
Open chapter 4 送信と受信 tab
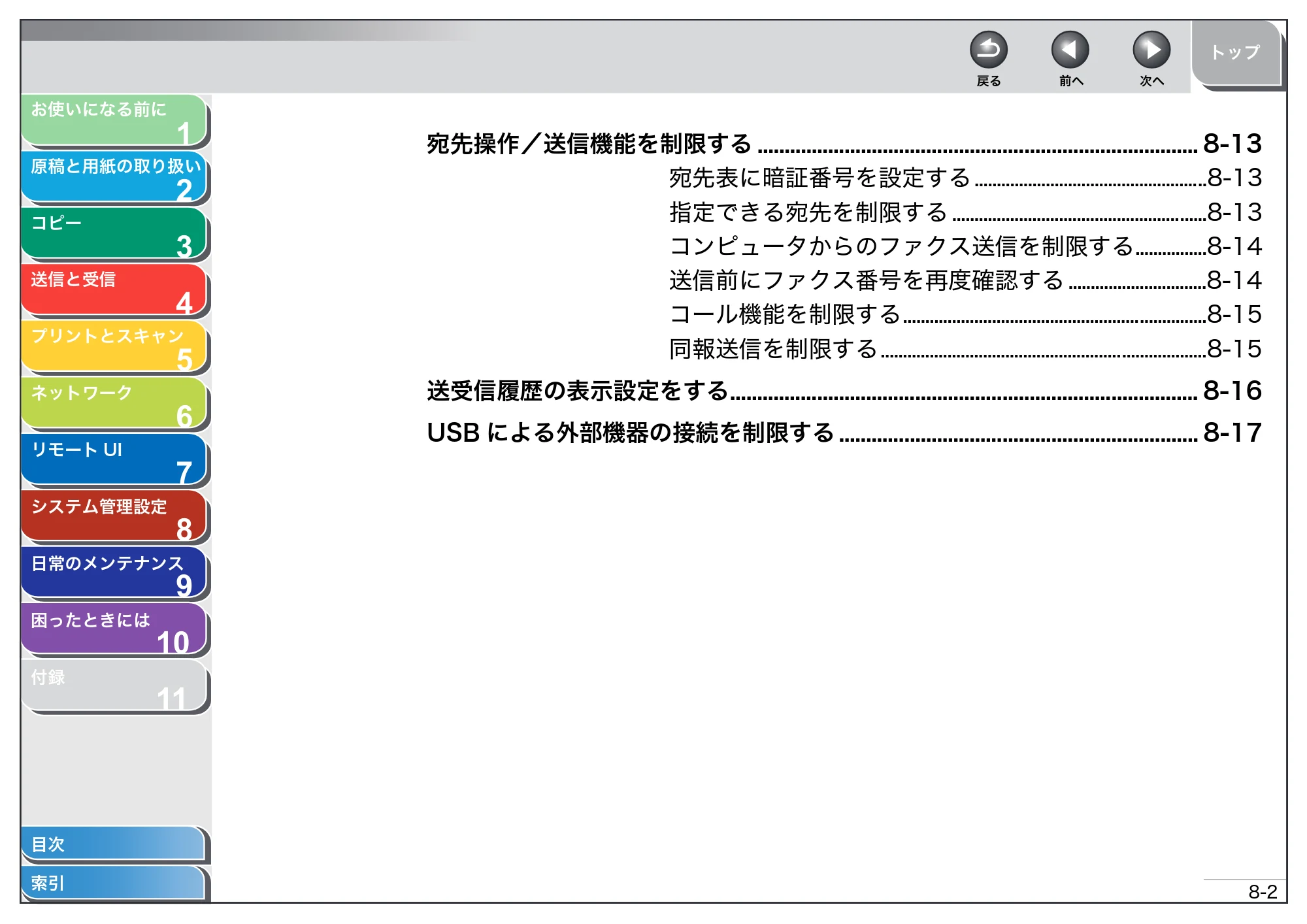pos(114,290)
